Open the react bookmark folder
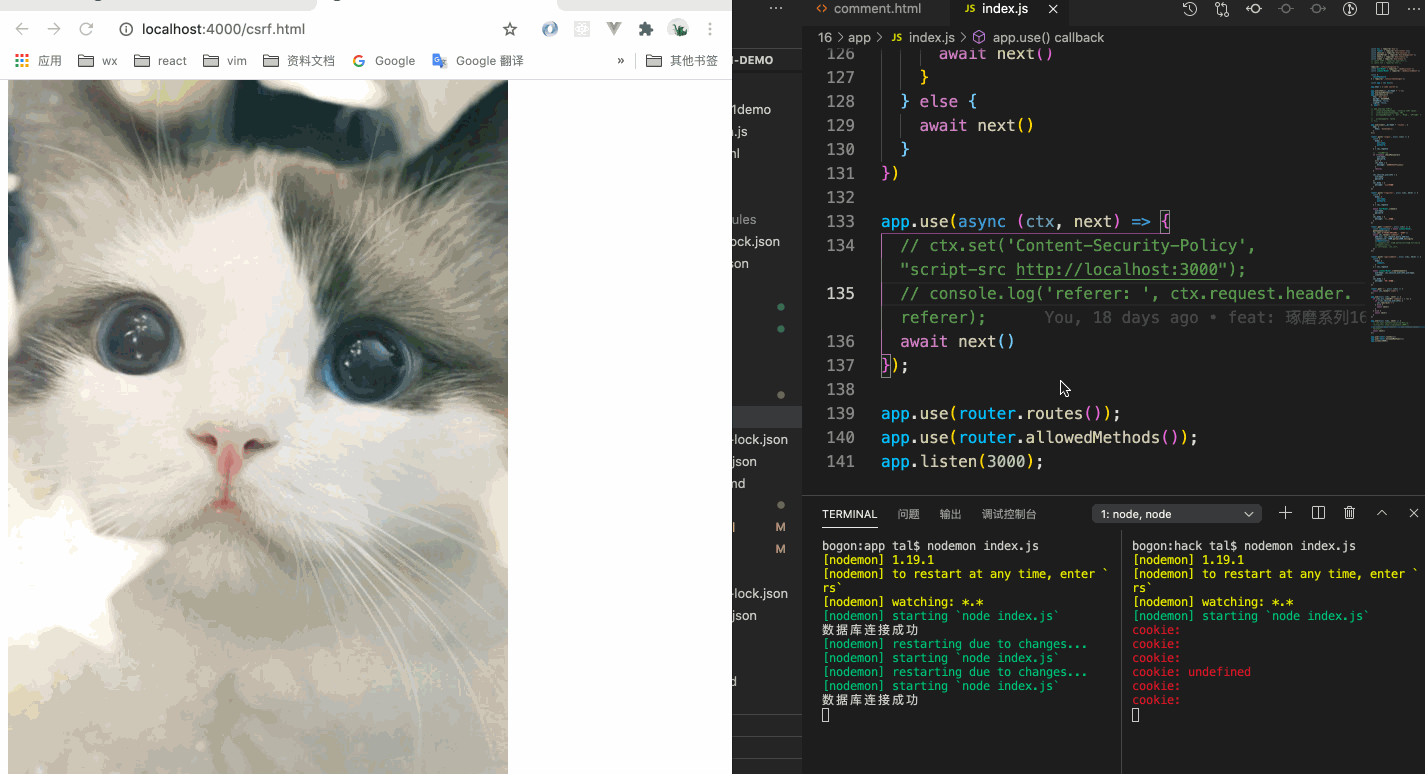Image resolution: width=1425 pixels, height=774 pixels. (x=160, y=61)
